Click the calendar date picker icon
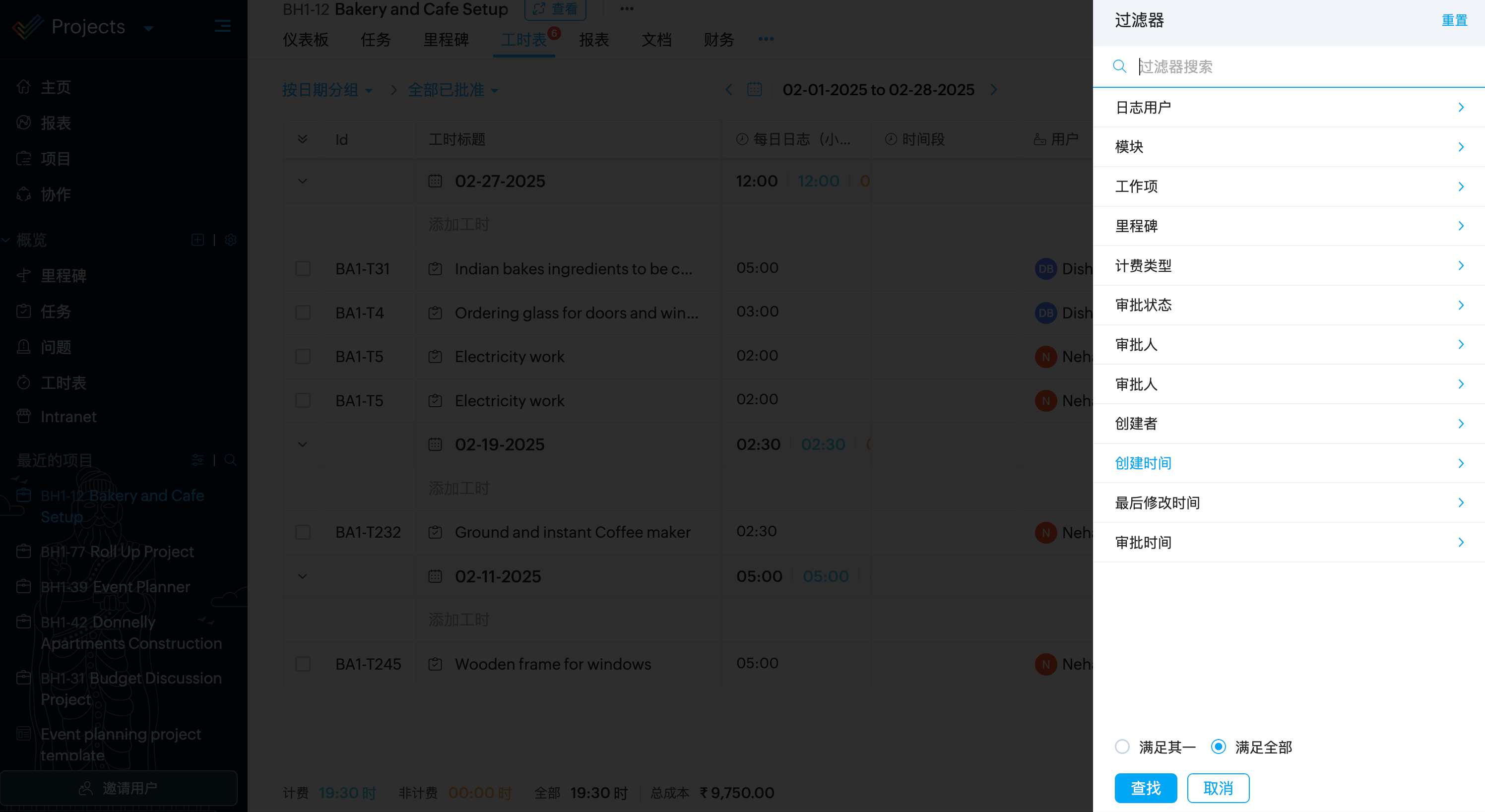Viewport: 1485px width, 812px height. pyautogui.click(x=754, y=90)
